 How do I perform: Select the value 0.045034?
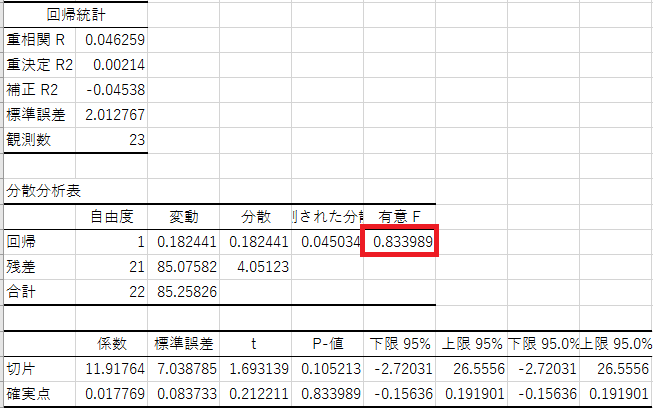(x=328, y=242)
